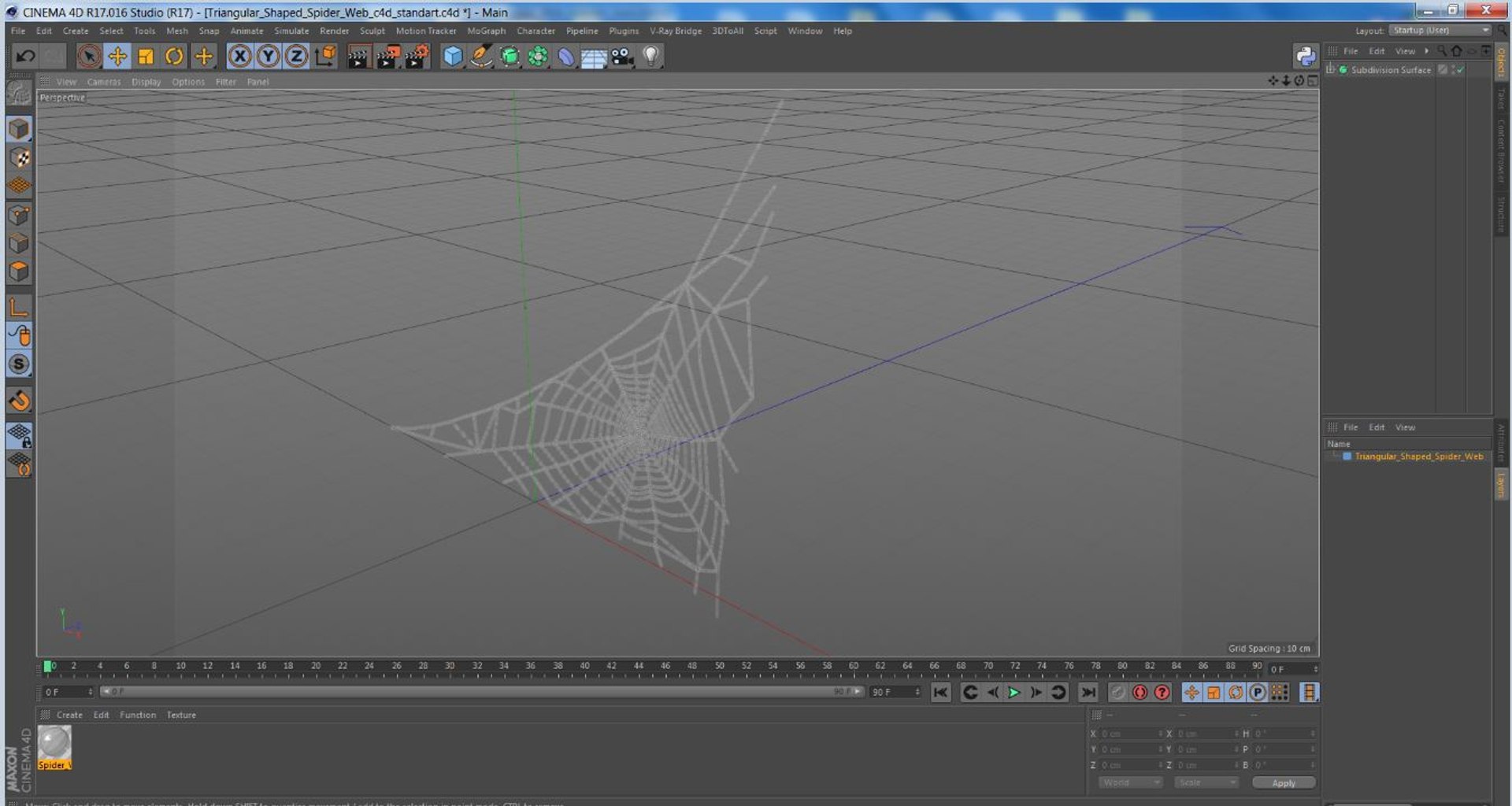
Task: Click Render to Picture Viewer icon
Action: pos(387,56)
